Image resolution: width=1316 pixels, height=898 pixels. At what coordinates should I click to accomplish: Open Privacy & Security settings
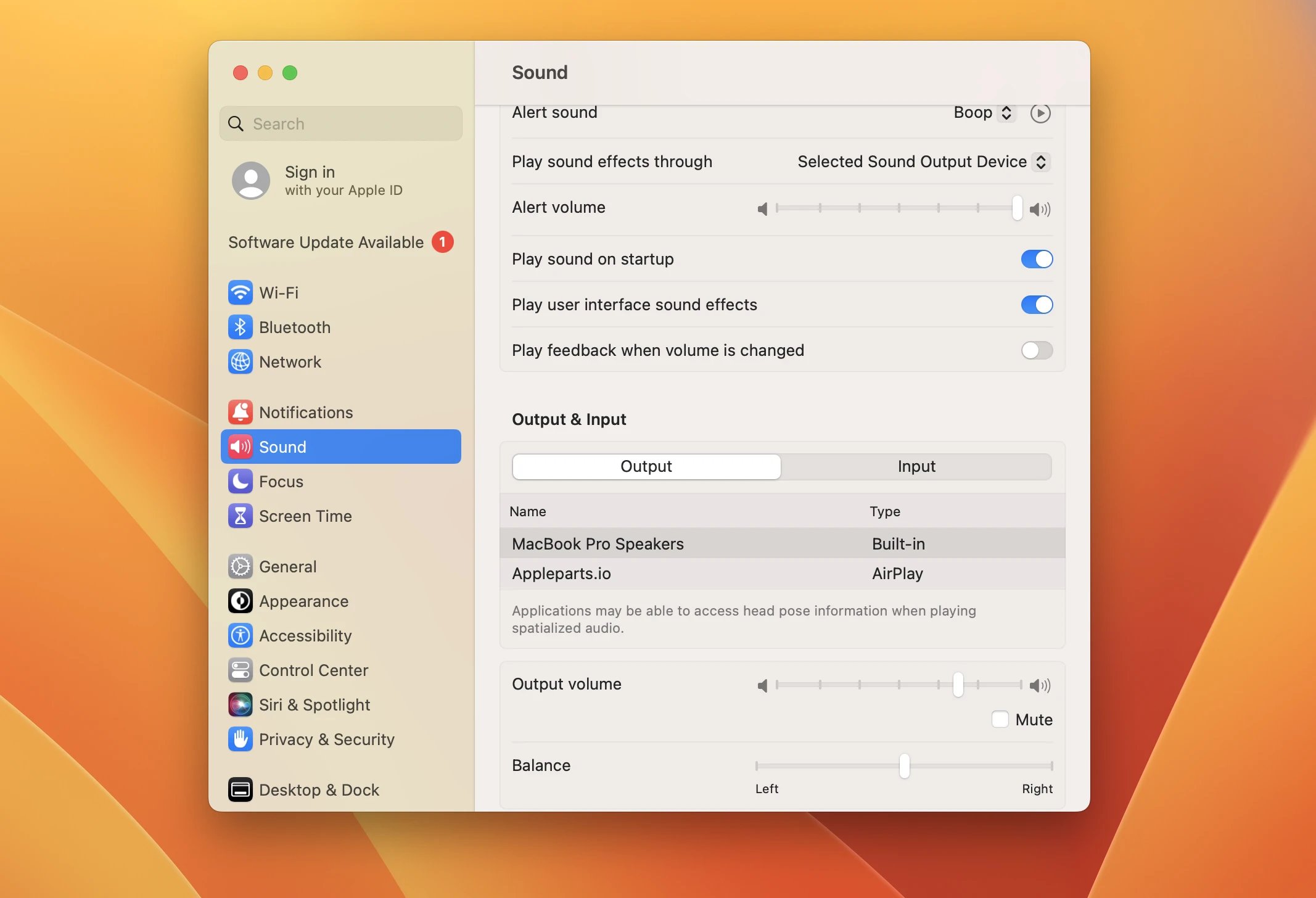326,739
